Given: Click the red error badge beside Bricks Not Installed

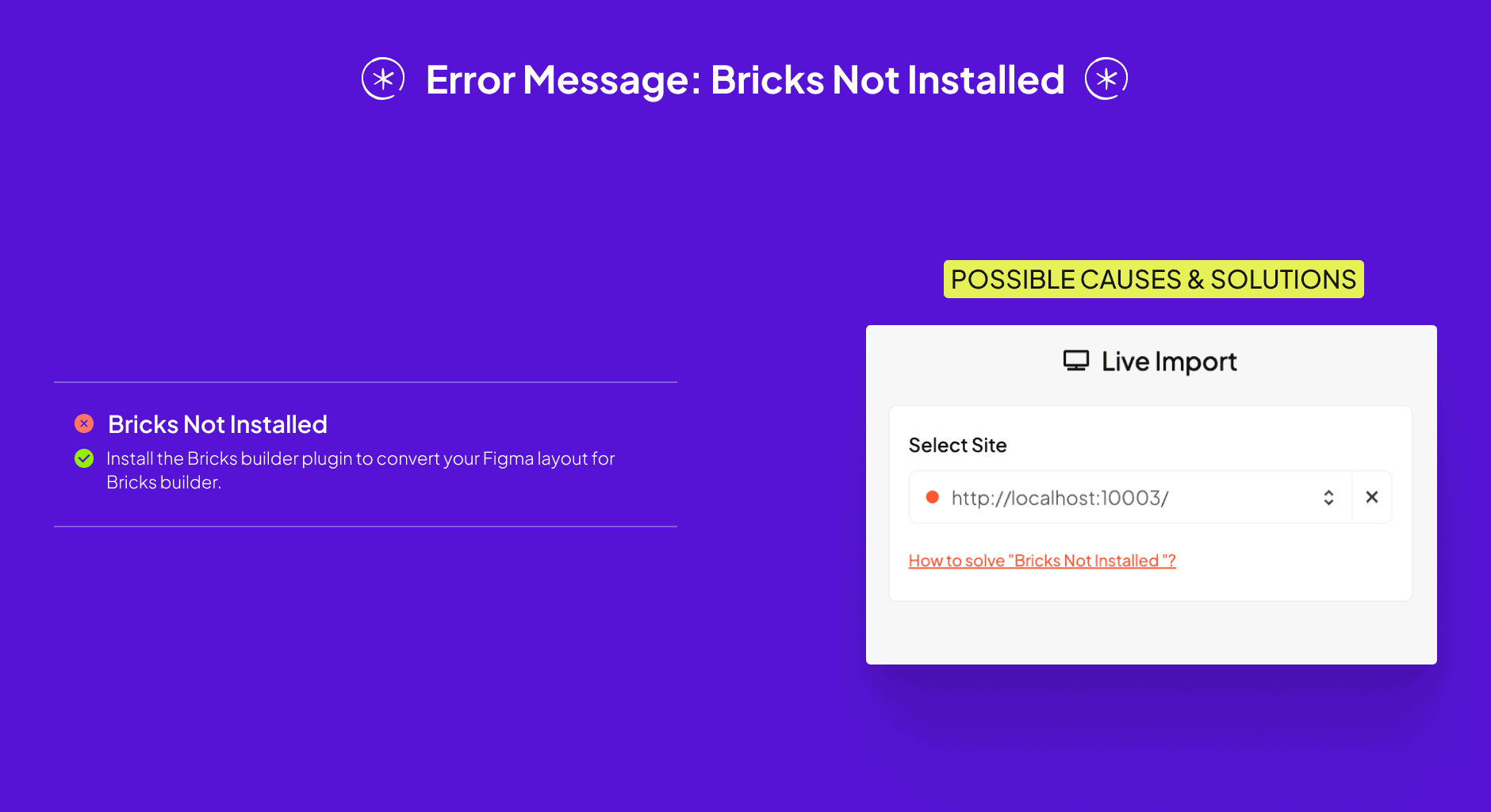Looking at the screenshot, I should (84, 423).
